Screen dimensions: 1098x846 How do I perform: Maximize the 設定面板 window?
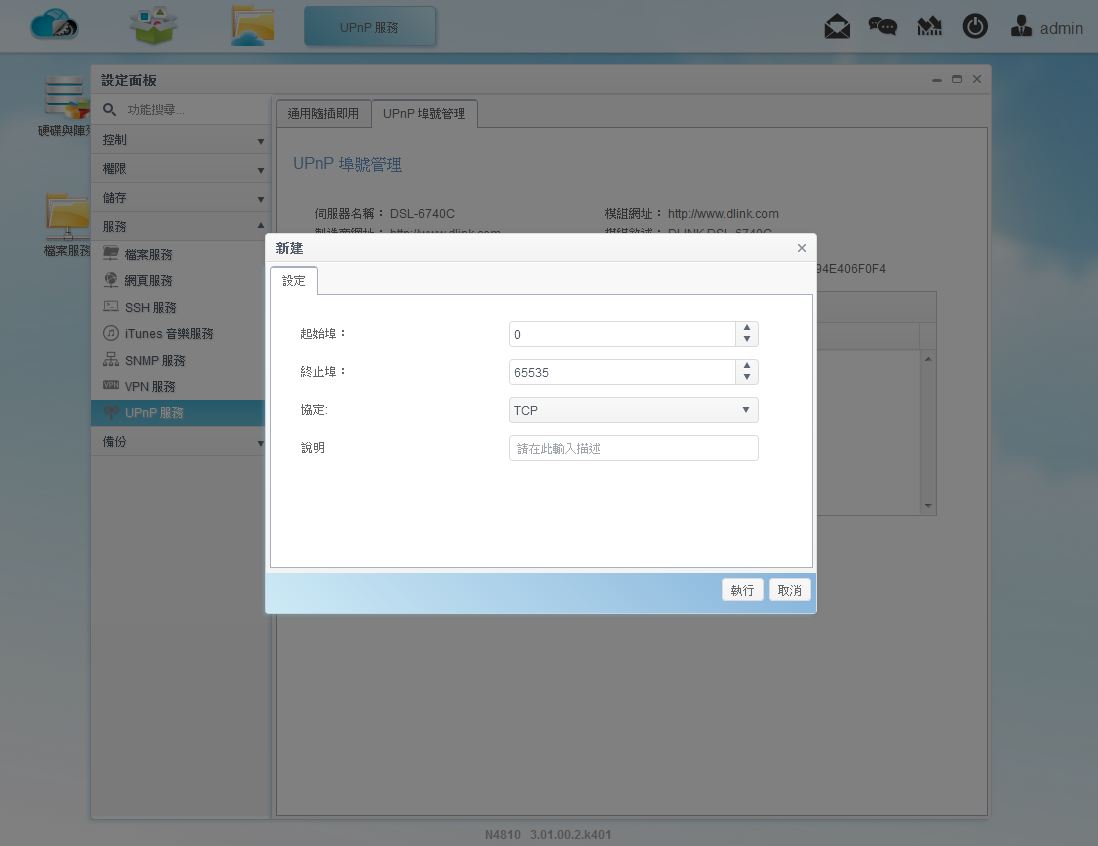pyautogui.click(x=957, y=79)
